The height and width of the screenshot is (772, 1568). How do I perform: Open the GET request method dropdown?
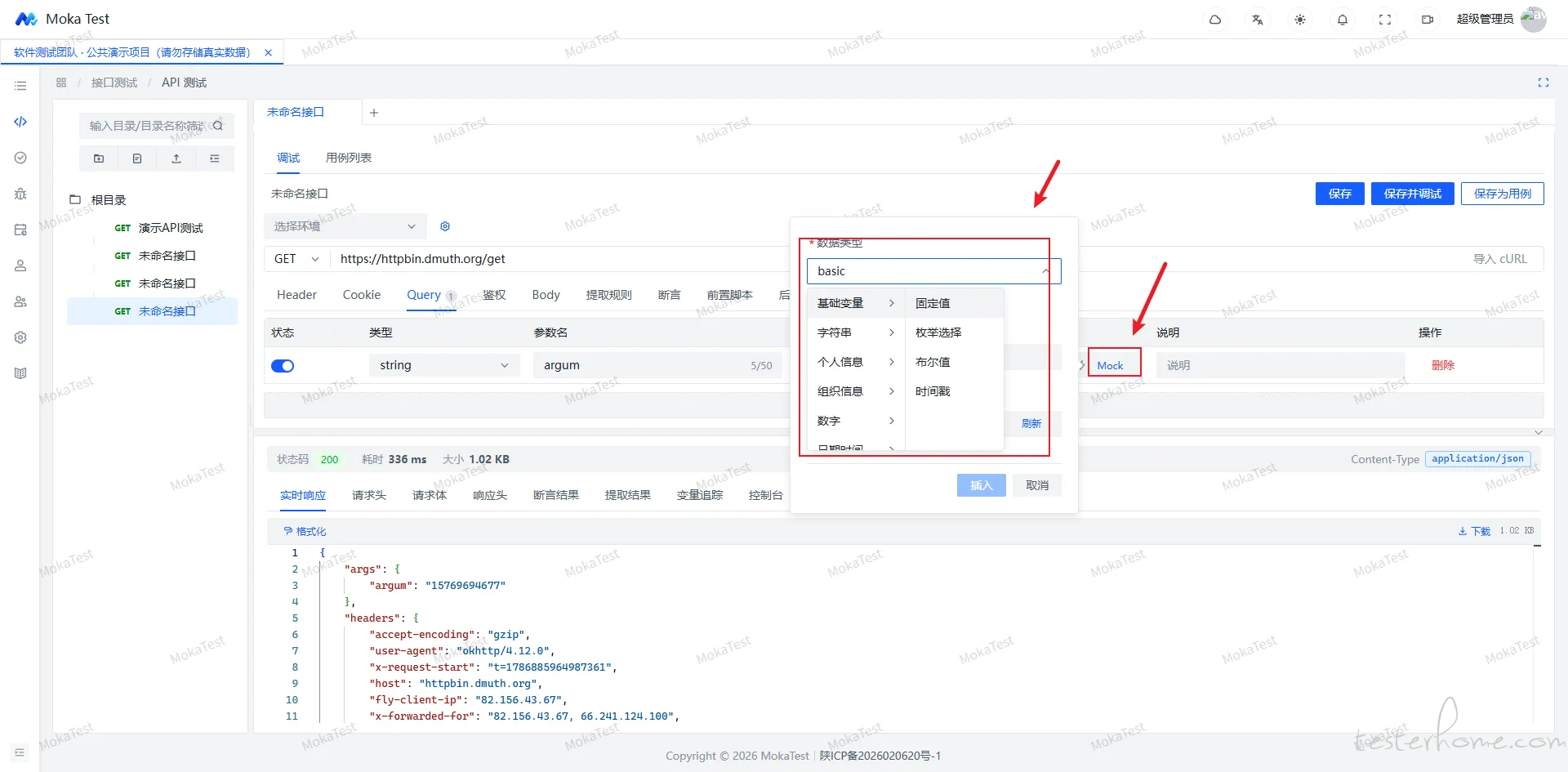[296, 259]
